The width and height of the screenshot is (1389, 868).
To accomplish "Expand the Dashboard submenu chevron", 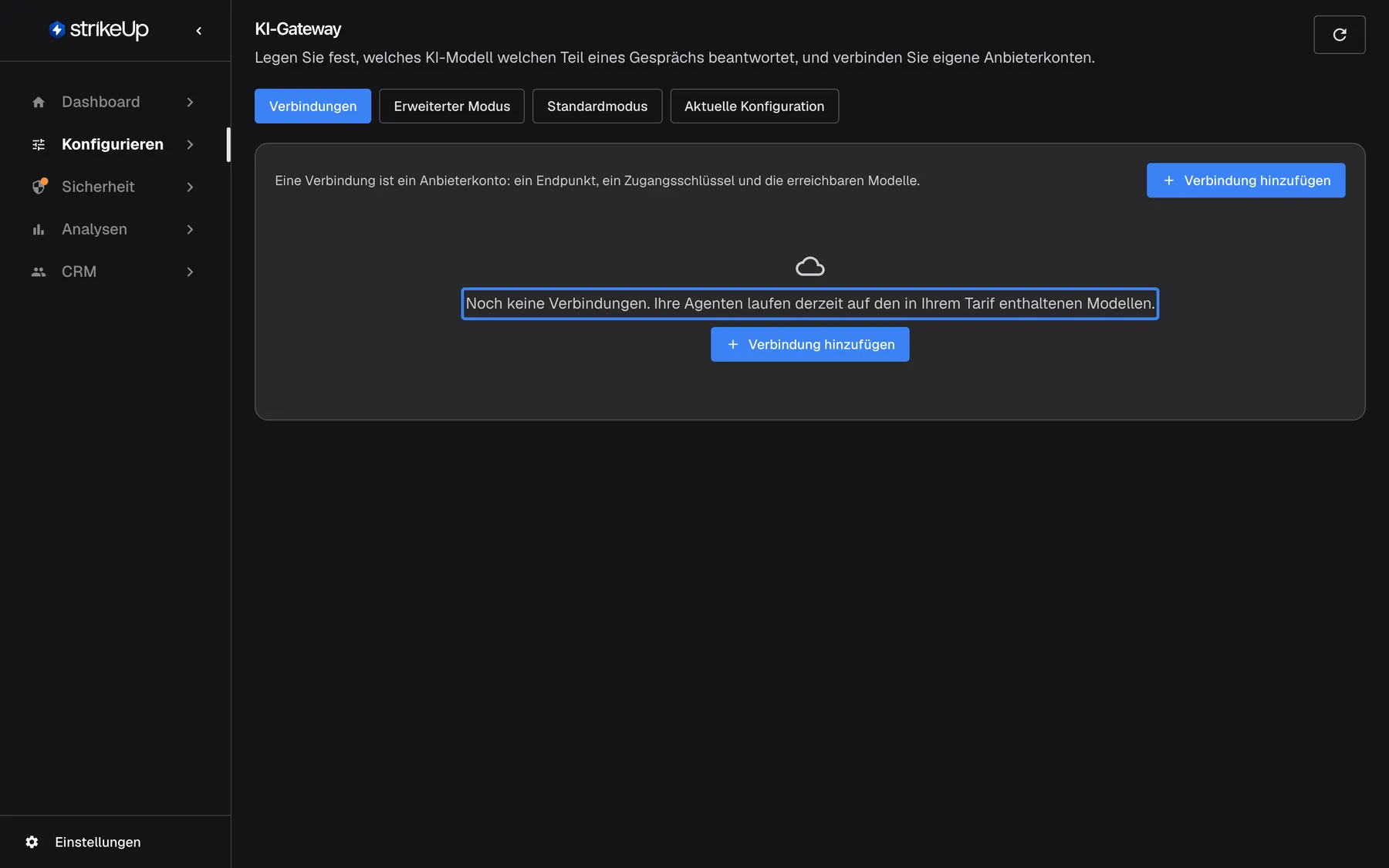I will click(x=190, y=102).
